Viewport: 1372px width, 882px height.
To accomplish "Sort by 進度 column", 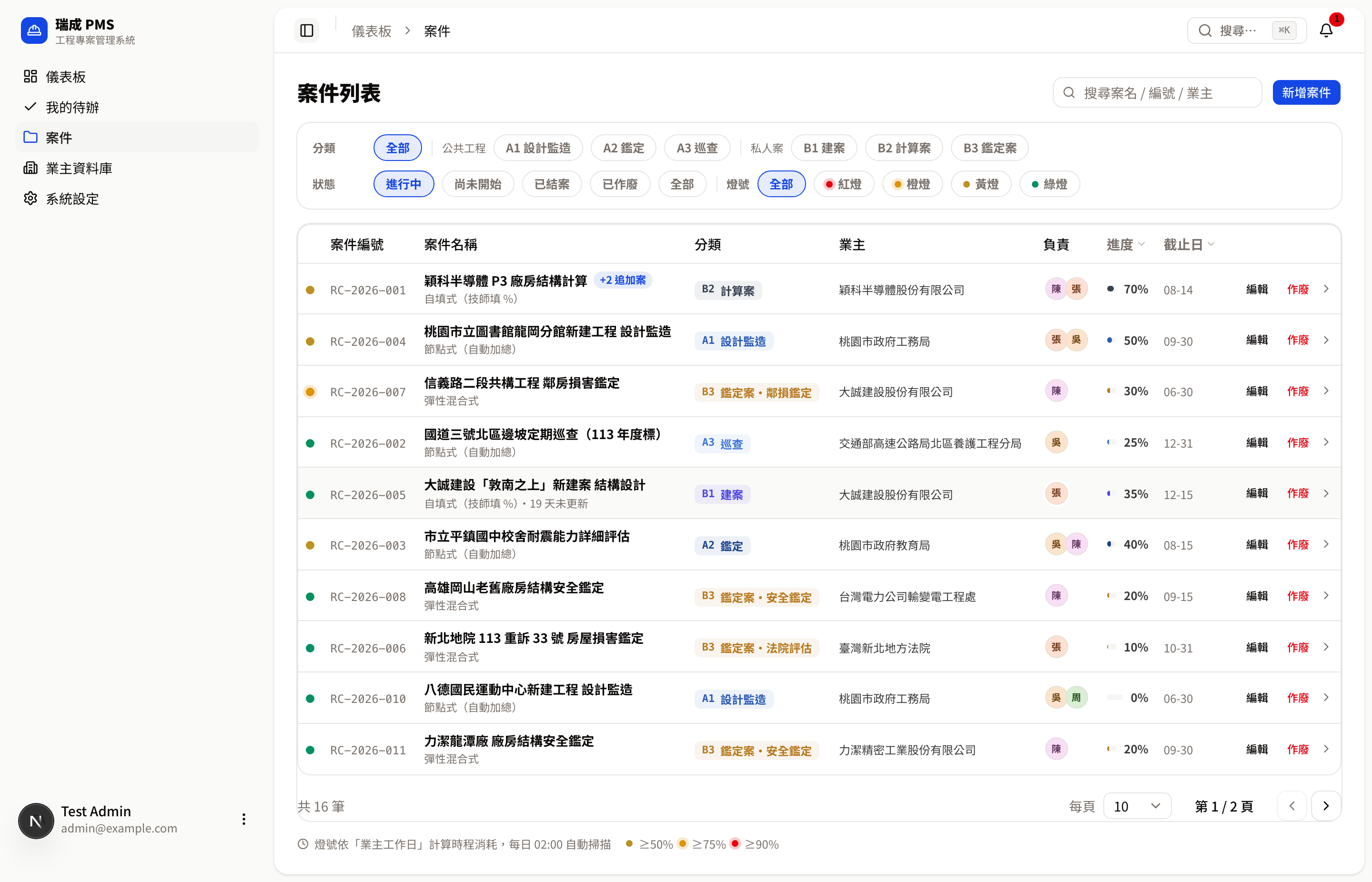I will point(1125,245).
